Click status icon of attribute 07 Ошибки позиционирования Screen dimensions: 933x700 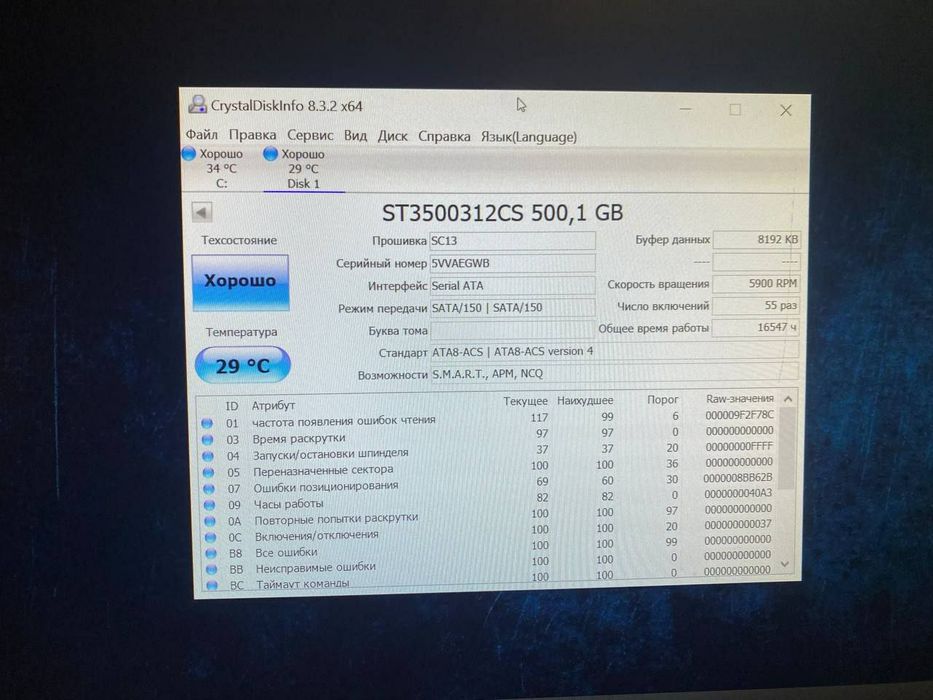coord(209,489)
